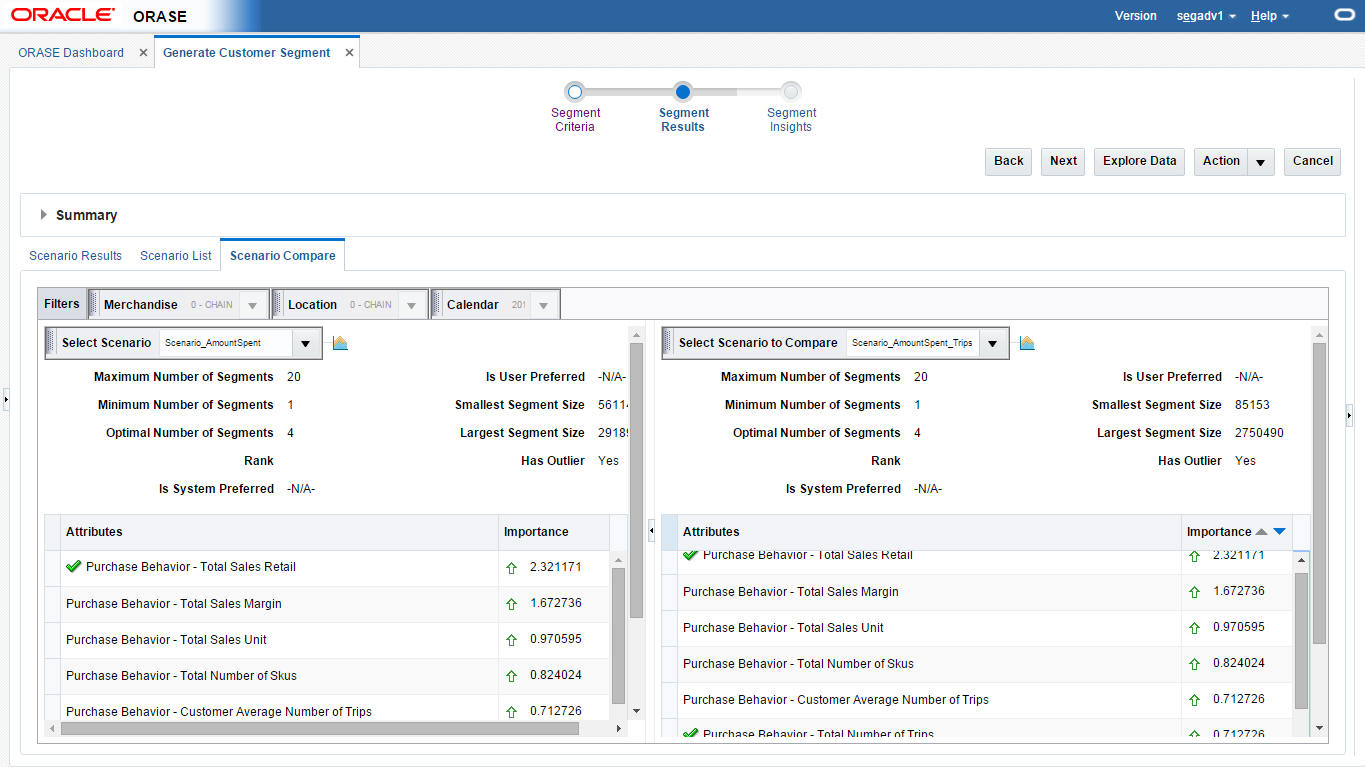Image resolution: width=1365 pixels, height=767 pixels.
Task: Expand the Summary section
Action: pyautogui.click(x=44, y=215)
